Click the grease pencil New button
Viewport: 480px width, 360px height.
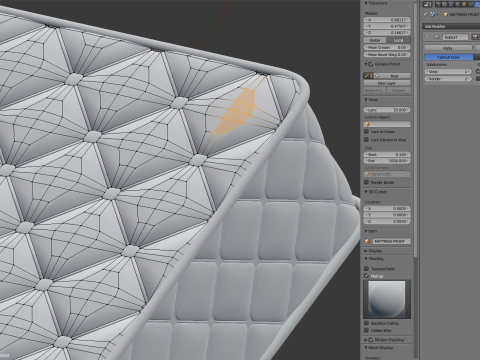[x=392, y=76]
